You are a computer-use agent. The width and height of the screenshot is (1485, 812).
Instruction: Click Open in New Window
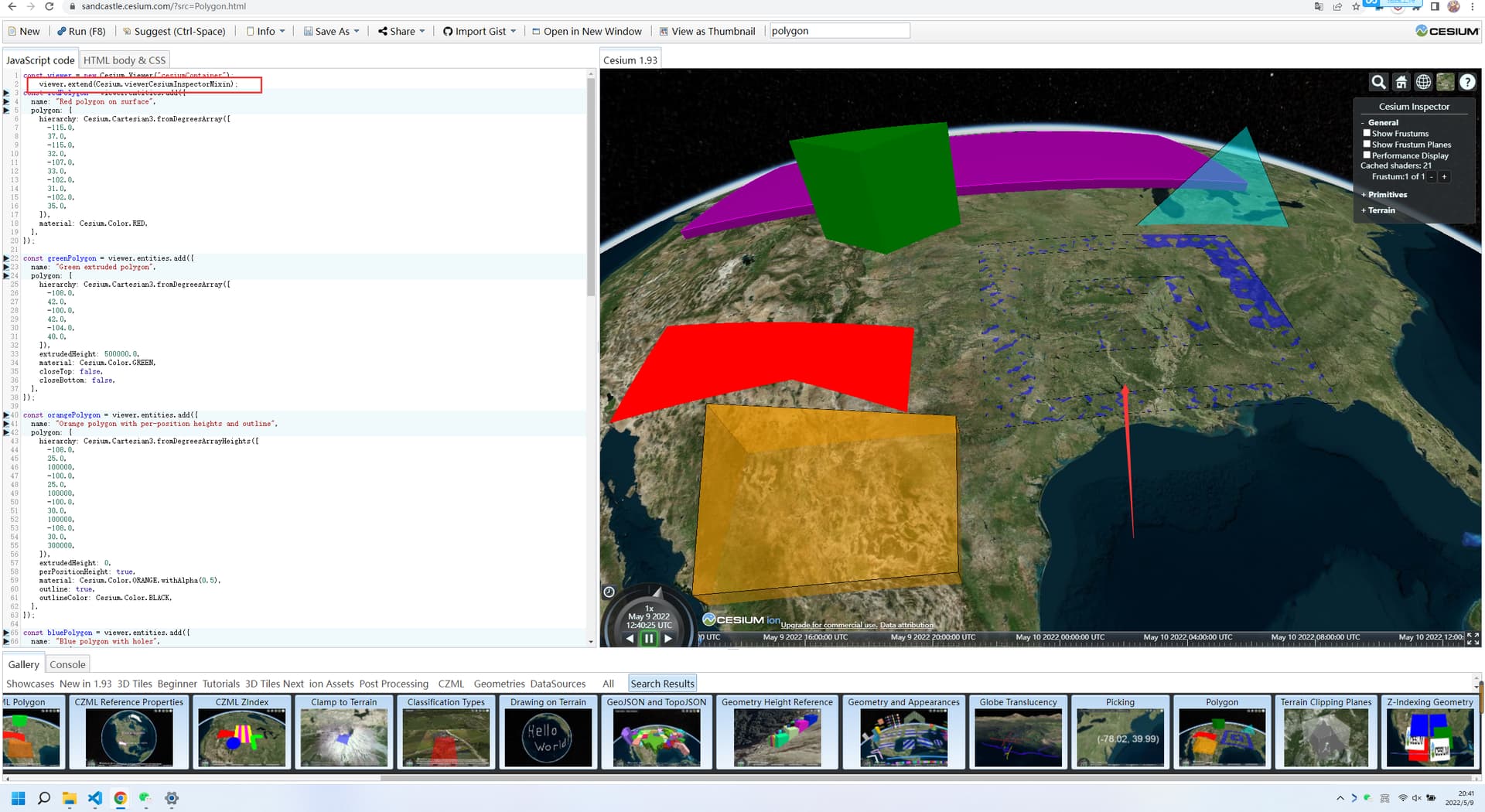click(x=586, y=31)
